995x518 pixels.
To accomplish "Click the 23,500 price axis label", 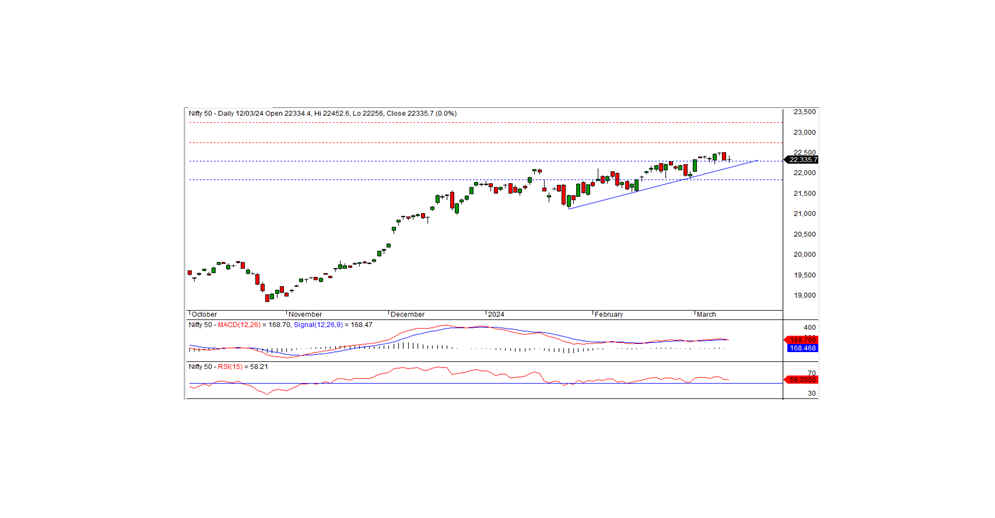I will click(x=805, y=112).
